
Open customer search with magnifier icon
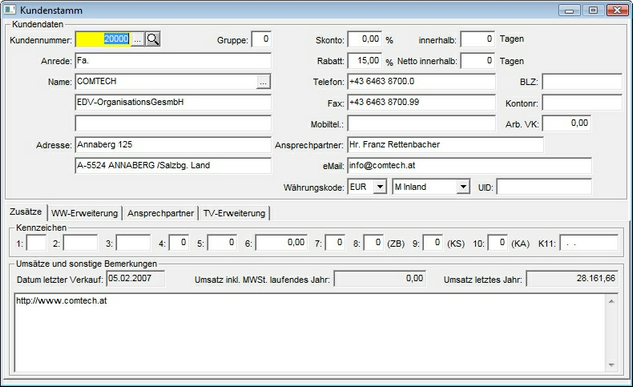(153, 39)
